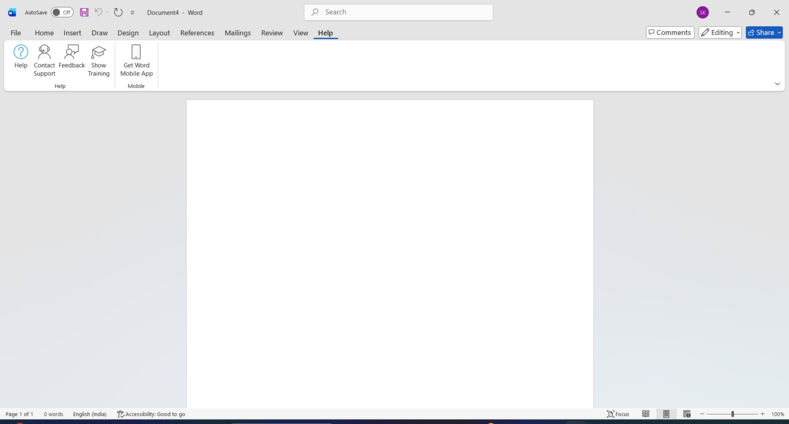Click inside the blank document page

(x=390, y=254)
